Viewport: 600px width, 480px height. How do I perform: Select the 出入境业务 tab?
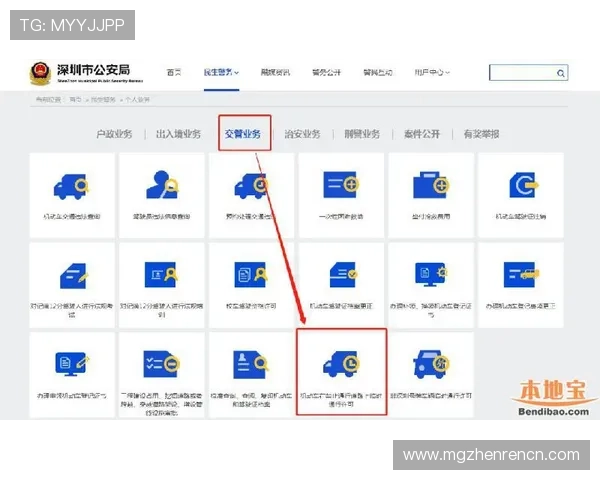[178, 134]
